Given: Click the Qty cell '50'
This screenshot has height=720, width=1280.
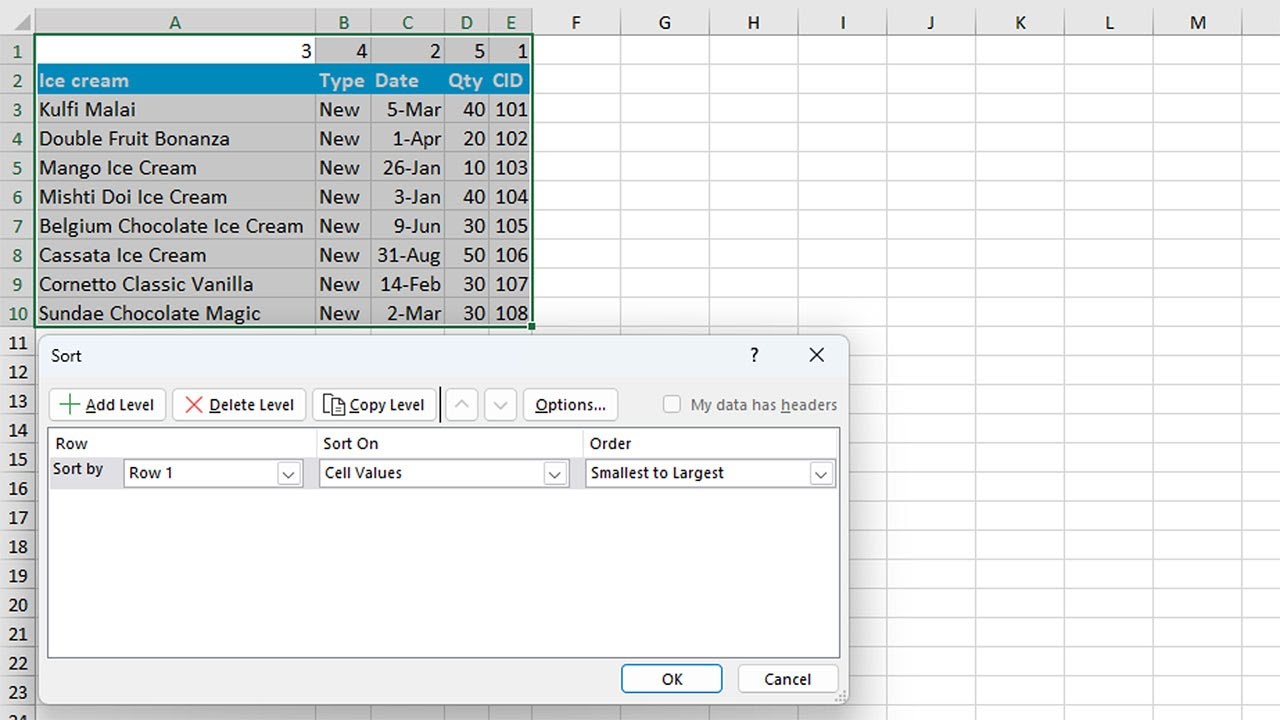Looking at the screenshot, I should [467, 254].
